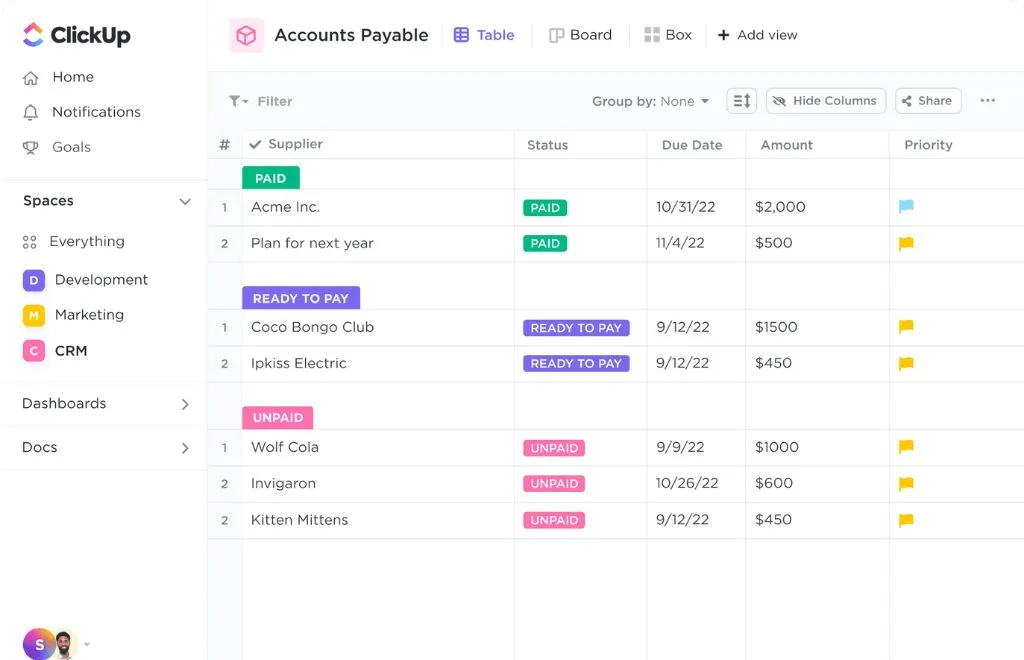1024x660 pixels.
Task: Toggle the Supplier column checkmark
Action: tap(256, 144)
